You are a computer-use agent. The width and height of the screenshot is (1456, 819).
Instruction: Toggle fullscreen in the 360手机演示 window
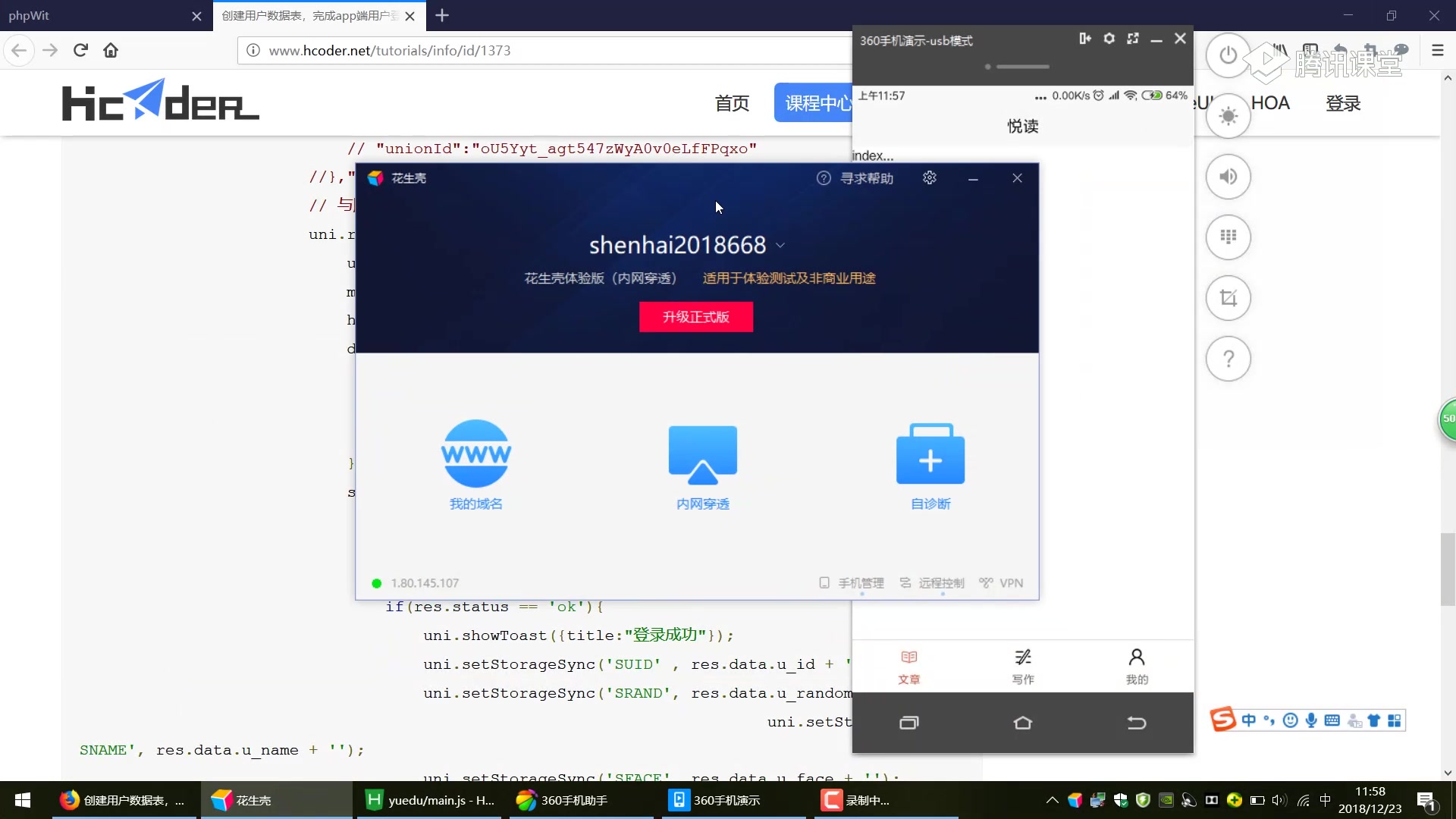[1133, 39]
